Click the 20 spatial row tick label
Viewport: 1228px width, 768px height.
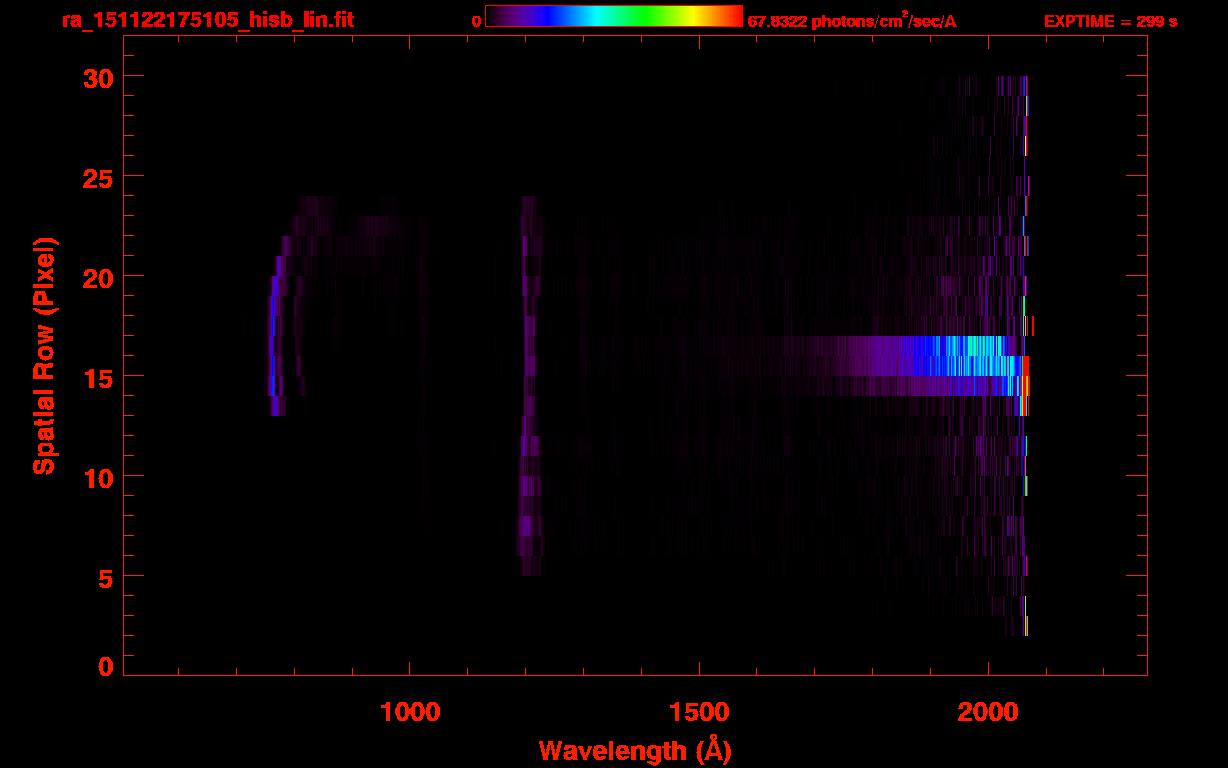98,277
